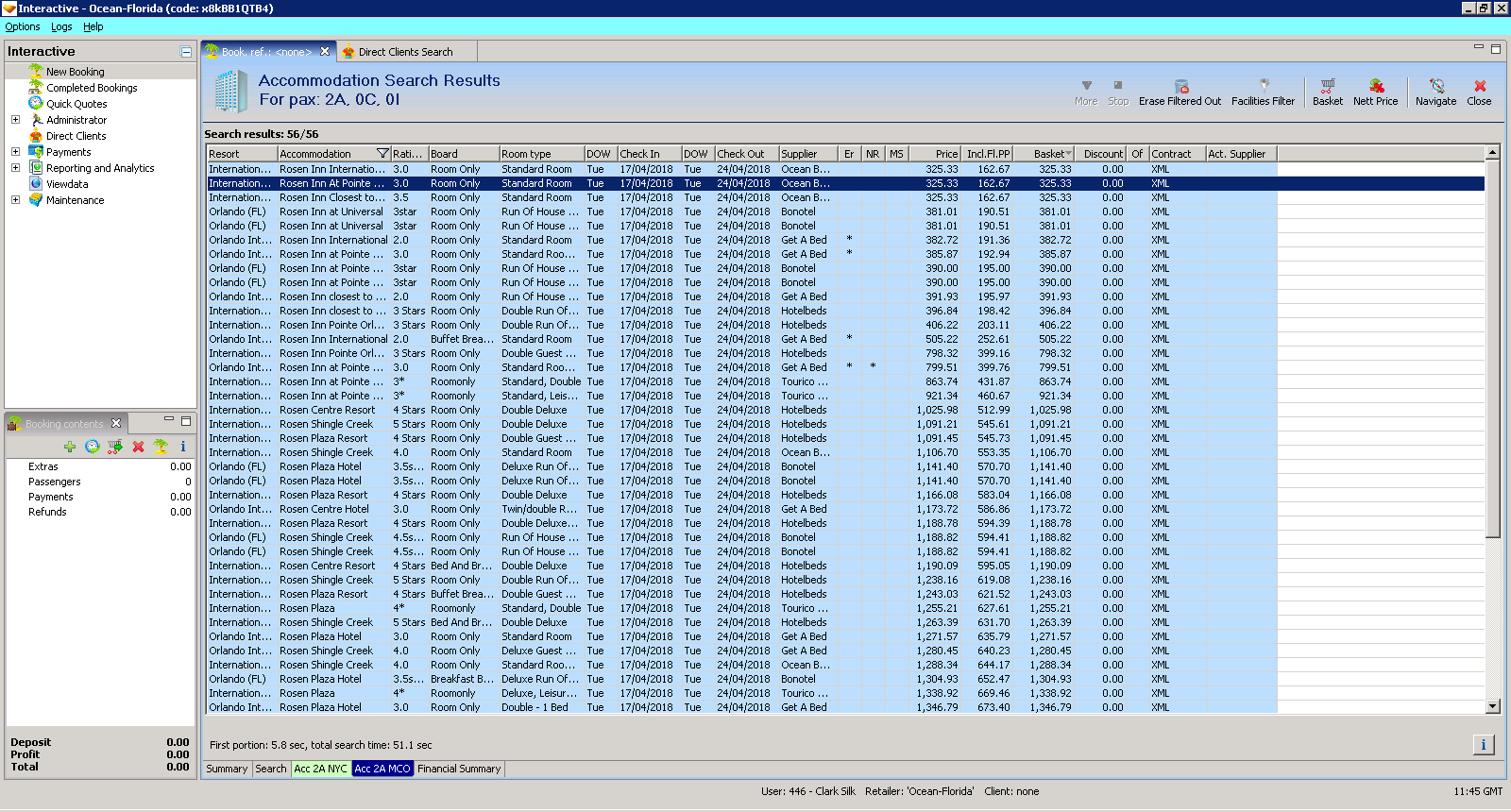Open the Facilities Filter funnel
The width and height of the screenshot is (1511, 812).
tap(1264, 86)
